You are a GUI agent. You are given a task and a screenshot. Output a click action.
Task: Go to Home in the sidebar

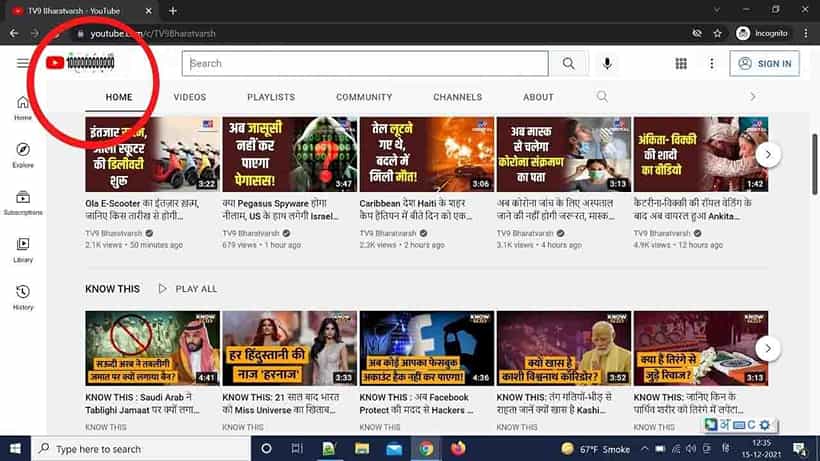22,108
